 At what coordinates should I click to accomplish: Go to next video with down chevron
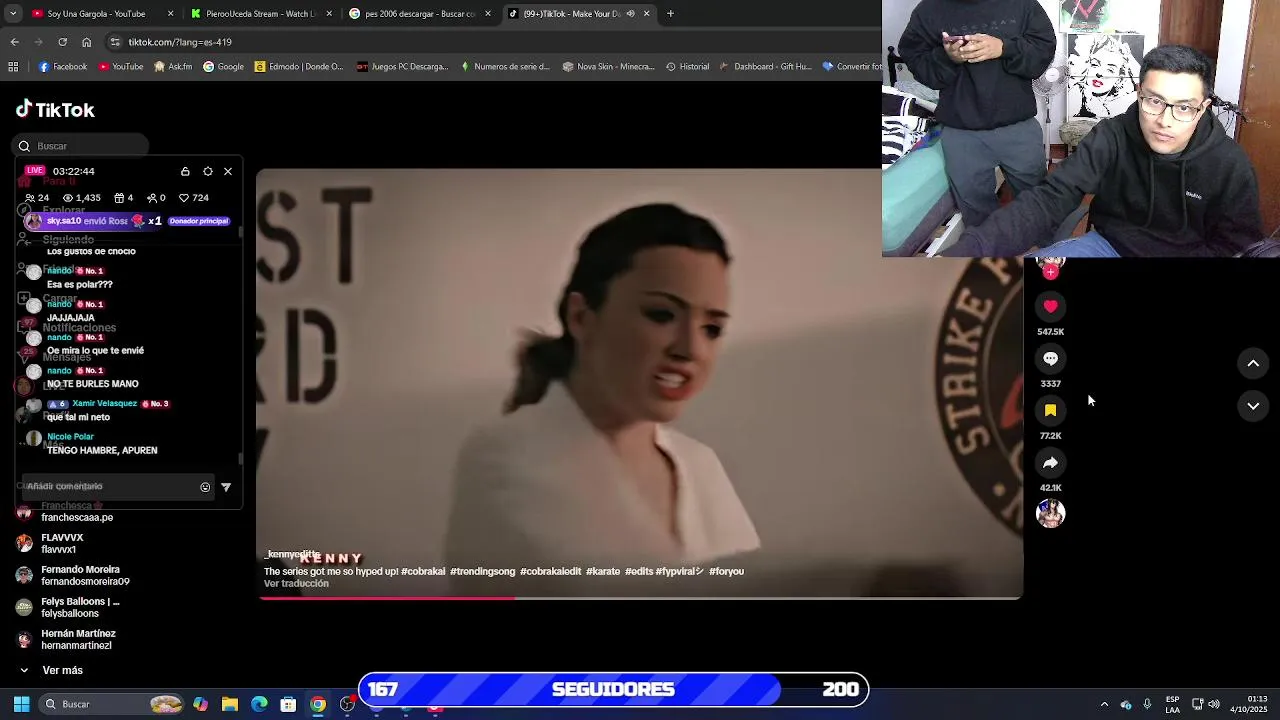point(1253,406)
